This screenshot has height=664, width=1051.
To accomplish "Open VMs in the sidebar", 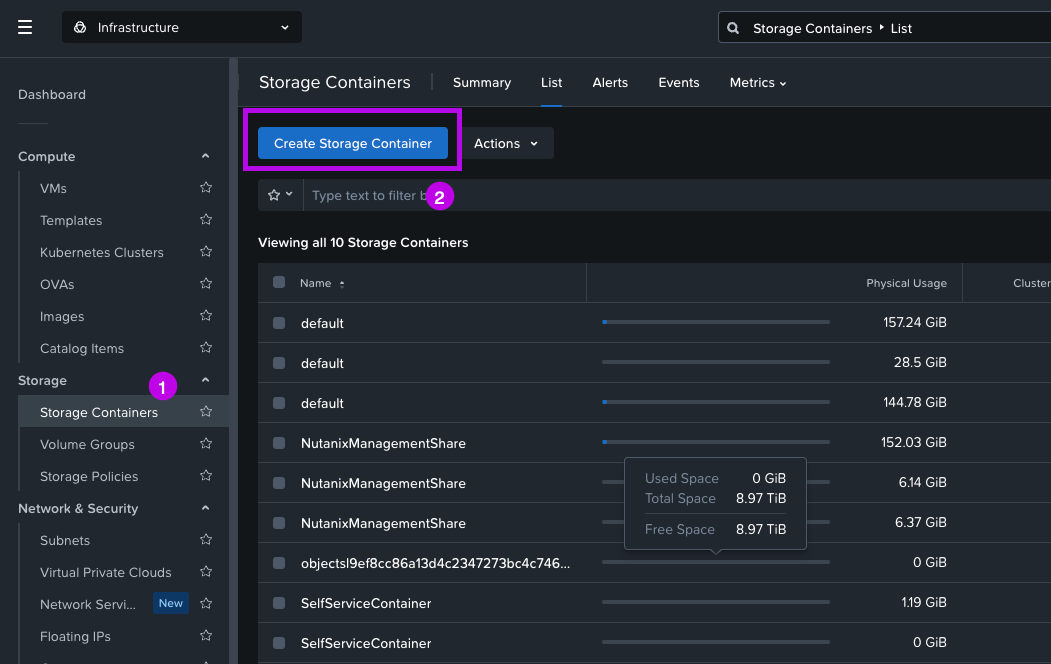I will coord(53,188).
